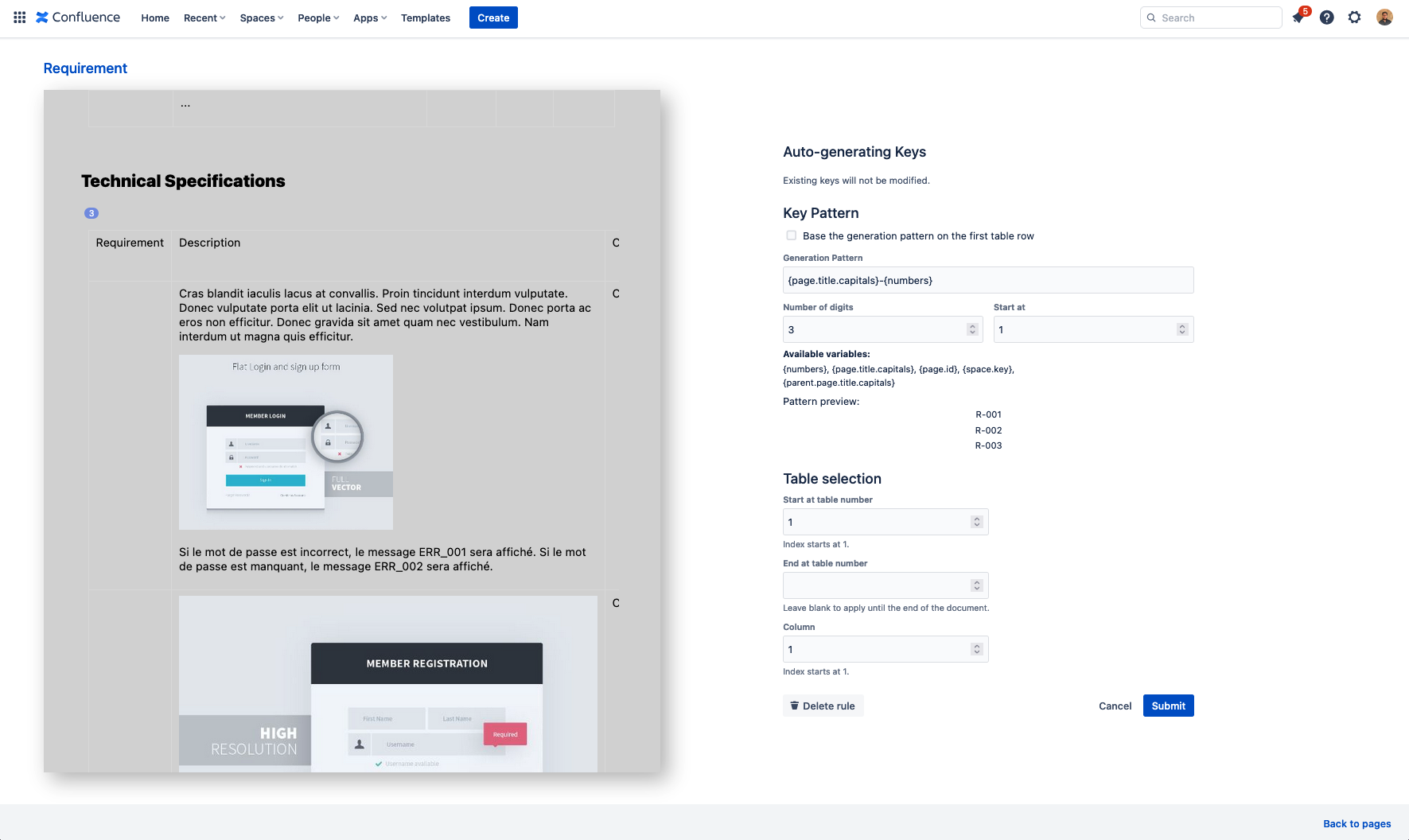Open the app switcher grid icon
Screen dimensions: 1409x840
(20, 17)
